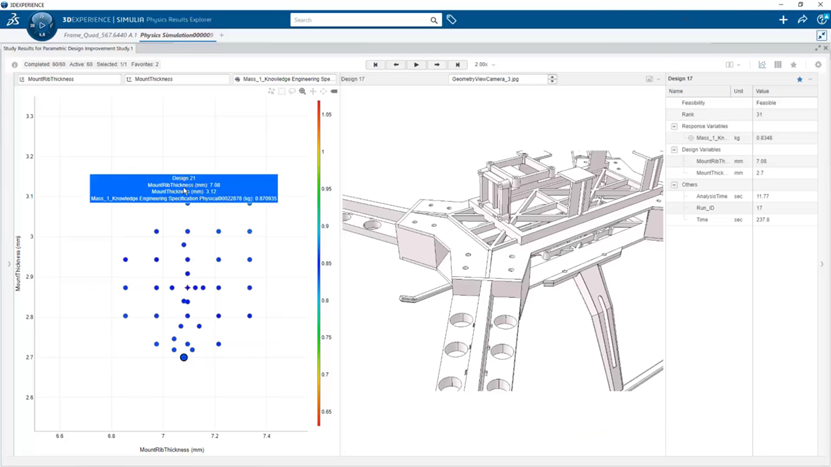Click the fit-all plot tool
Viewport: 831px width, 467px height.
pyautogui.click(x=323, y=91)
